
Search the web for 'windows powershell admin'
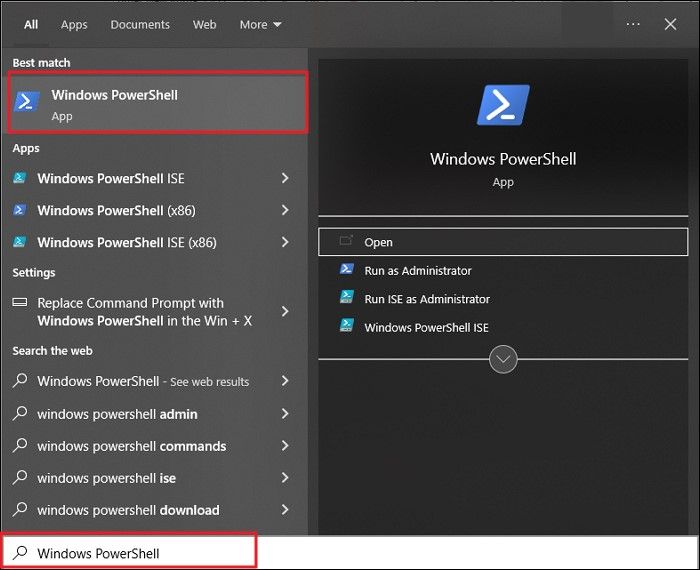[117, 414]
